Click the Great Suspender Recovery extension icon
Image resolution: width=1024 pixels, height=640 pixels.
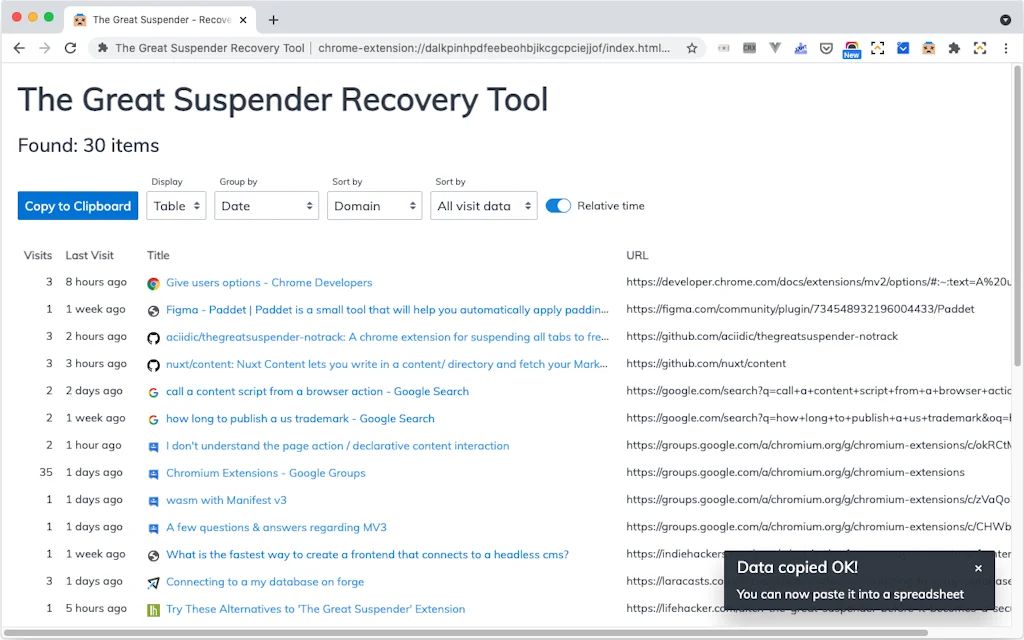click(x=929, y=48)
